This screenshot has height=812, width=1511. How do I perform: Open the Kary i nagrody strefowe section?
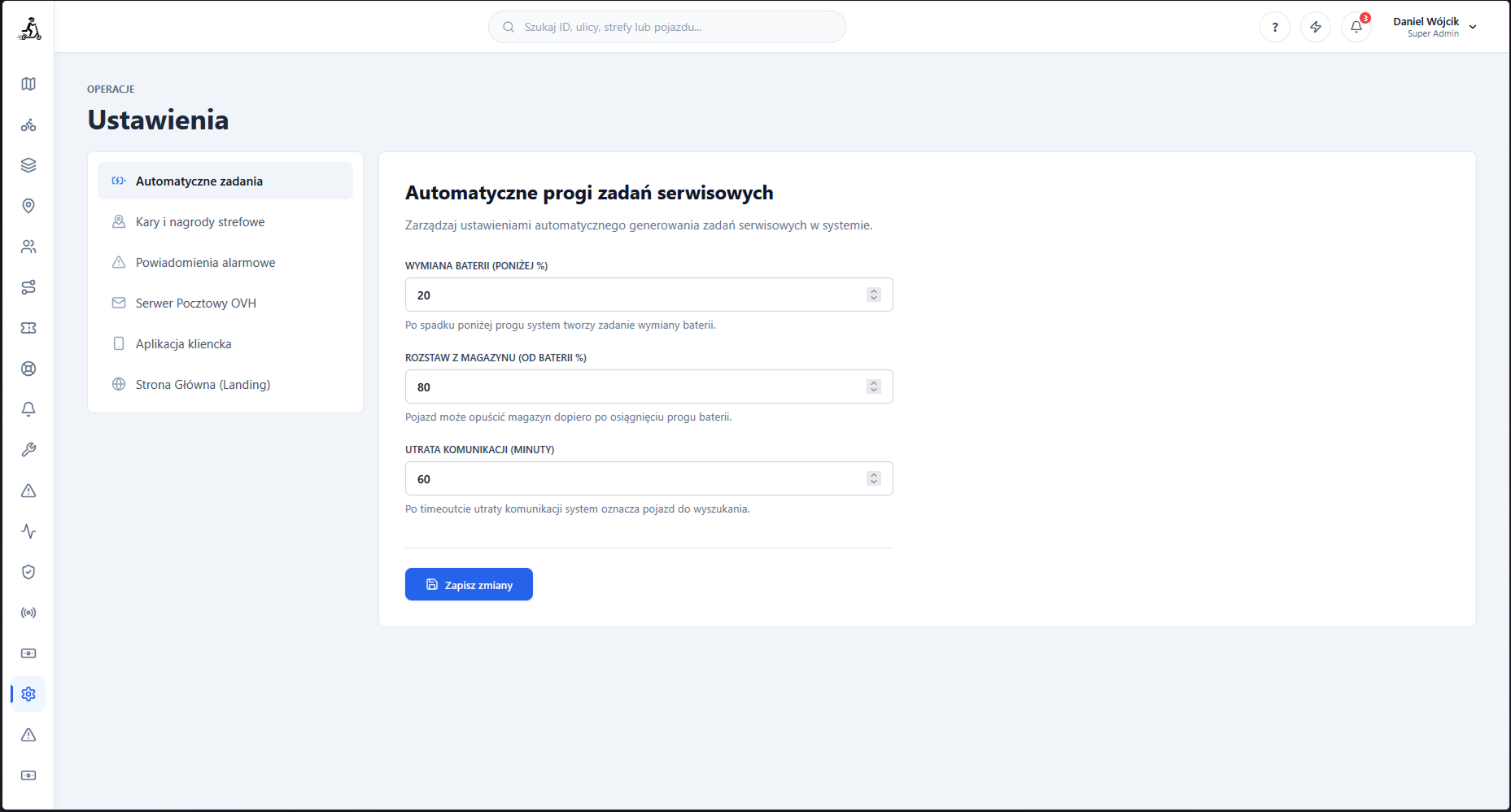tap(225, 221)
